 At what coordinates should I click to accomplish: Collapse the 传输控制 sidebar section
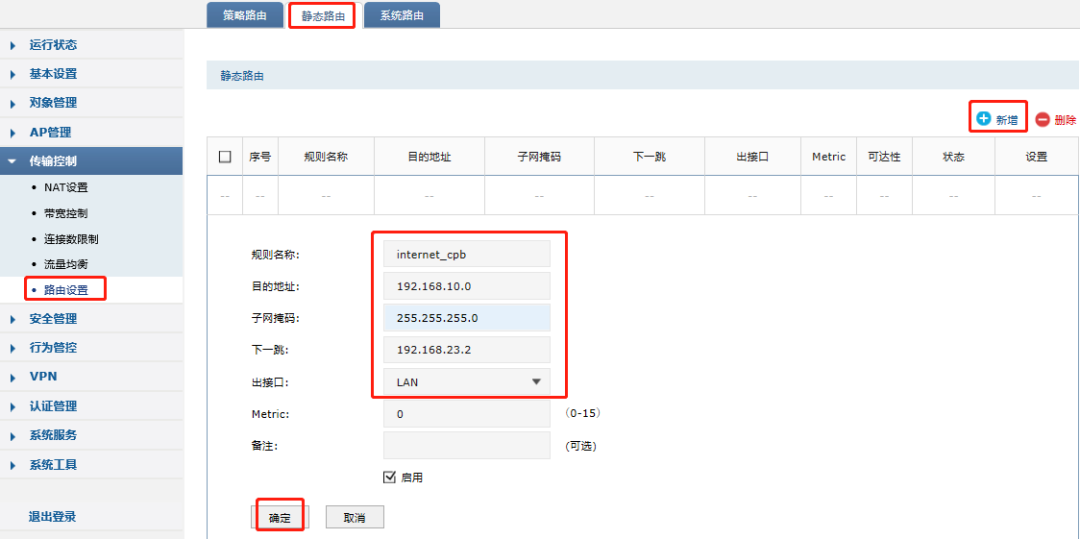click(x=92, y=161)
